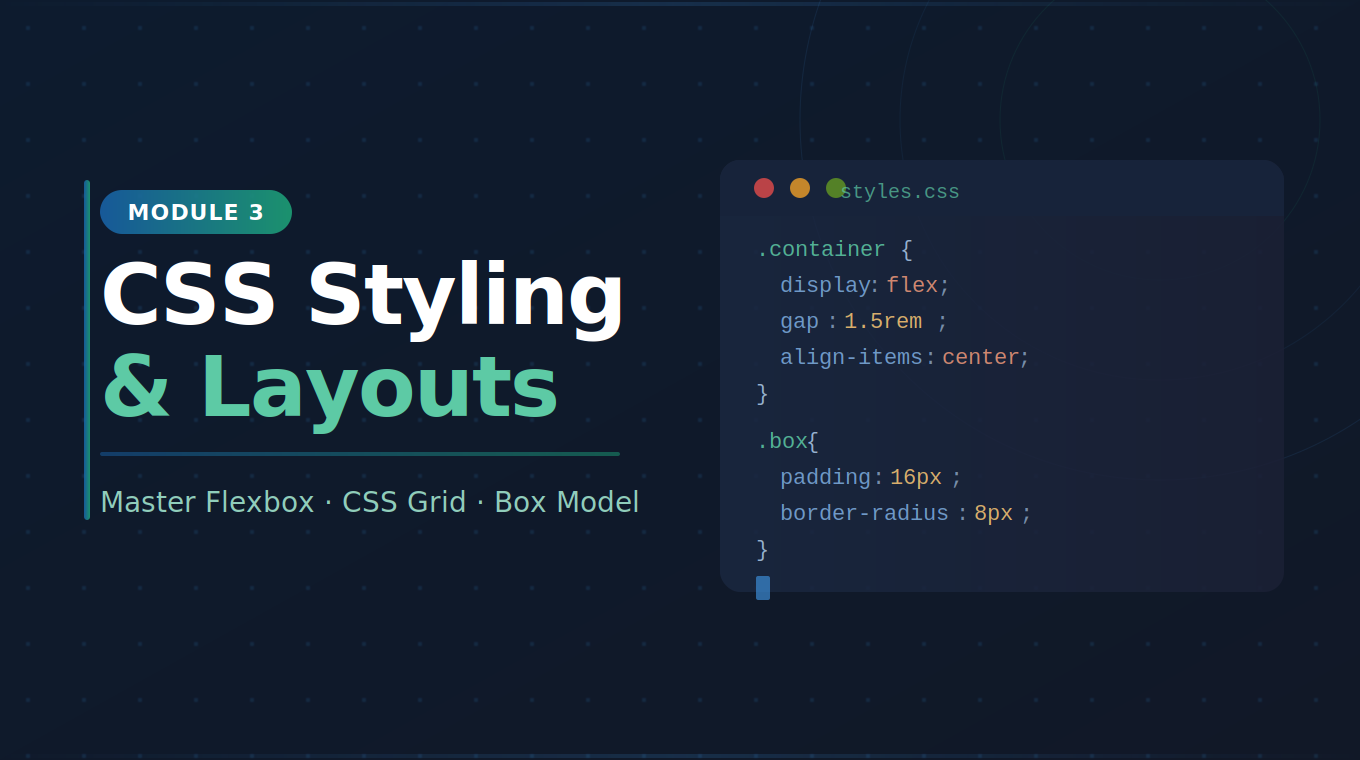Click the orange traffic-light circle
This screenshot has height=760, width=1360.
tap(800, 187)
